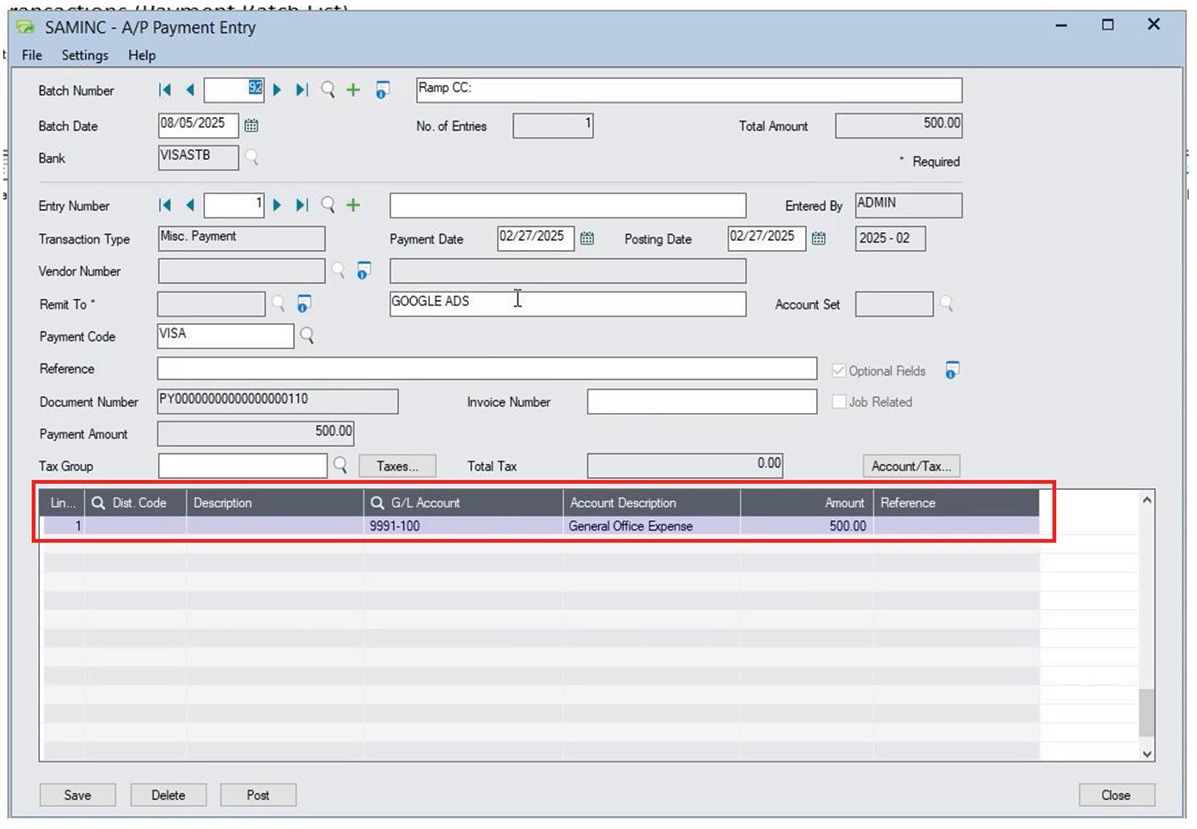The height and width of the screenshot is (829, 1197).
Task: Open the Payment Date calendar picker
Action: click(x=587, y=239)
